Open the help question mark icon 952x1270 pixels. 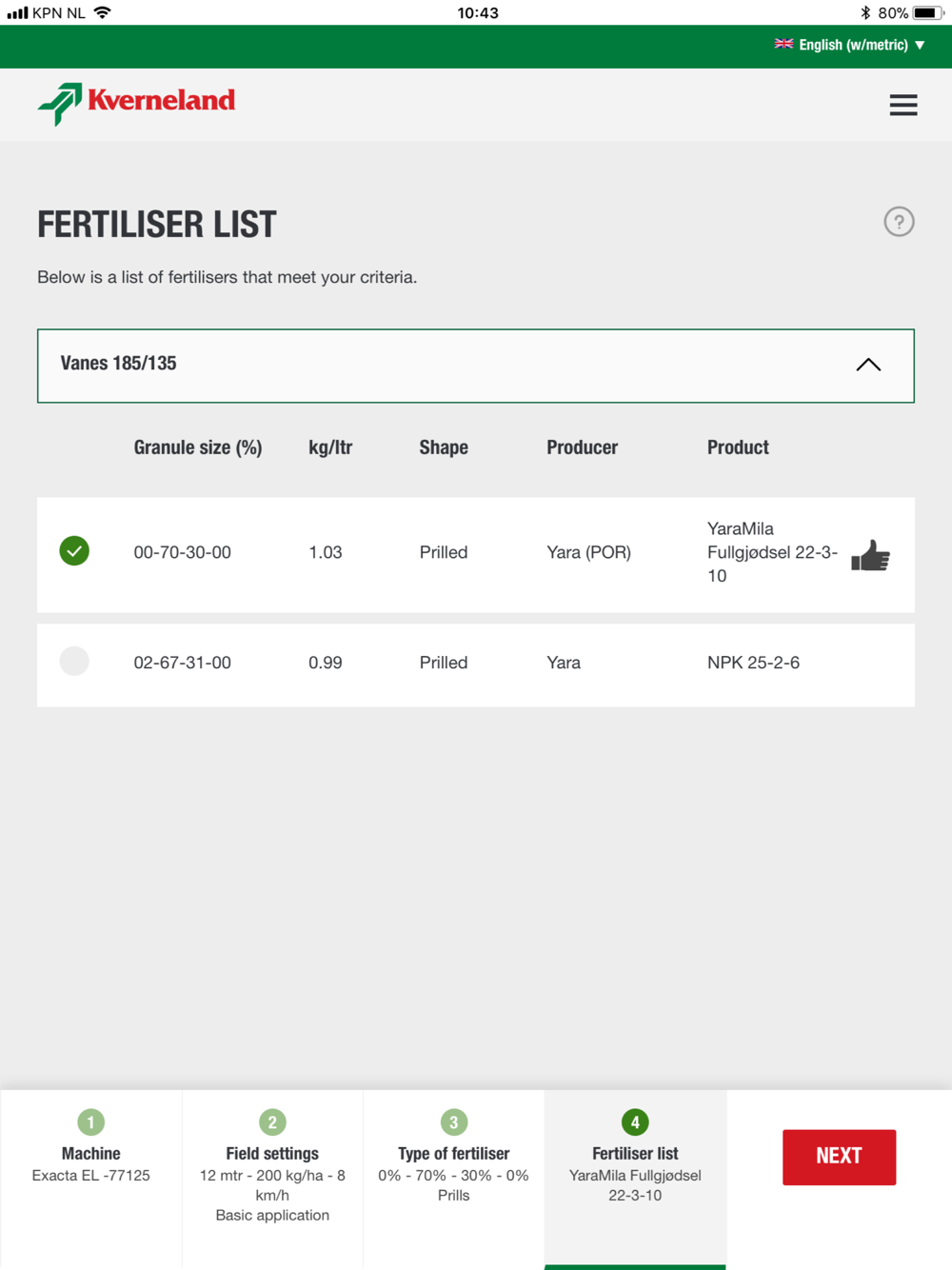899,222
